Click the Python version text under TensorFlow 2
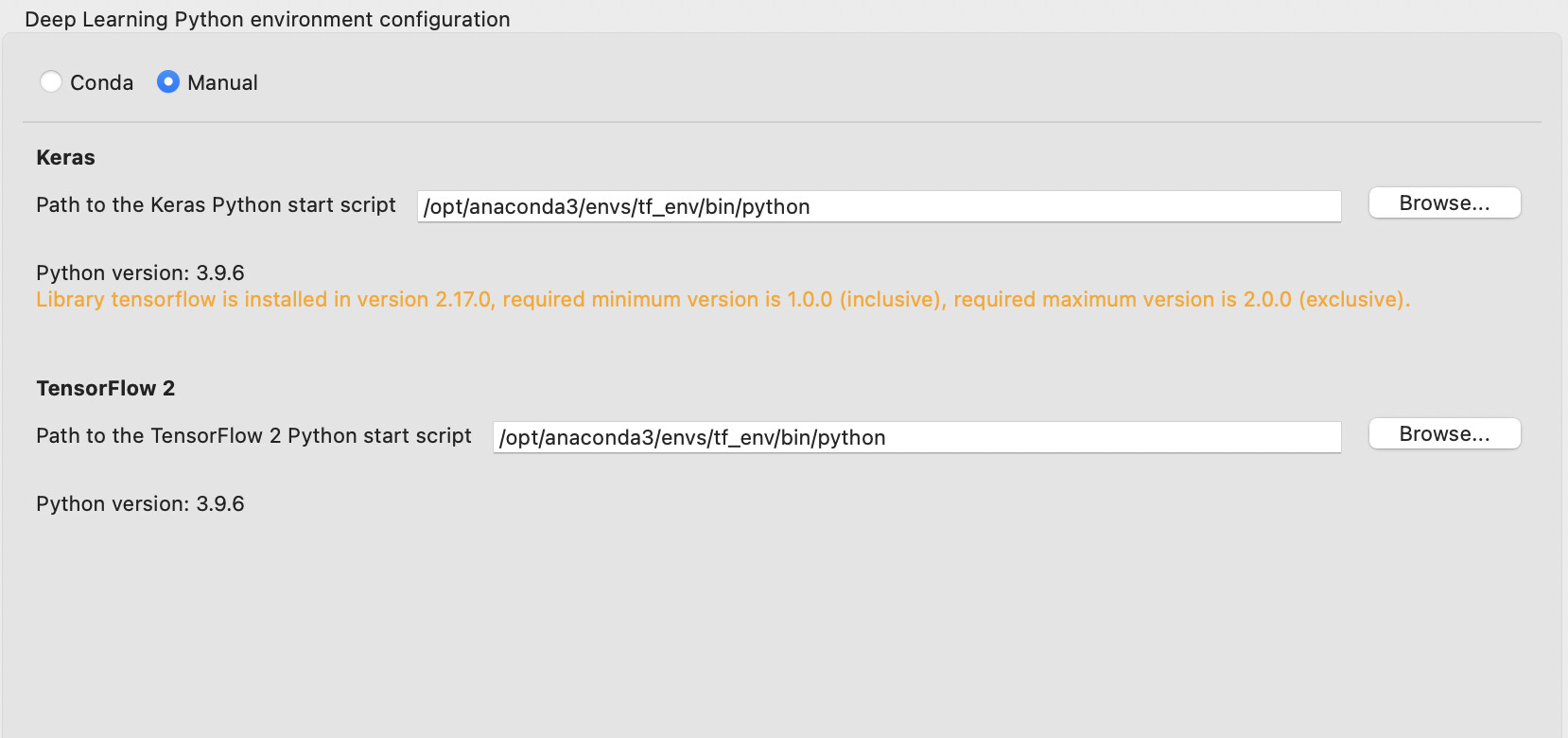 click(x=140, y=504)
